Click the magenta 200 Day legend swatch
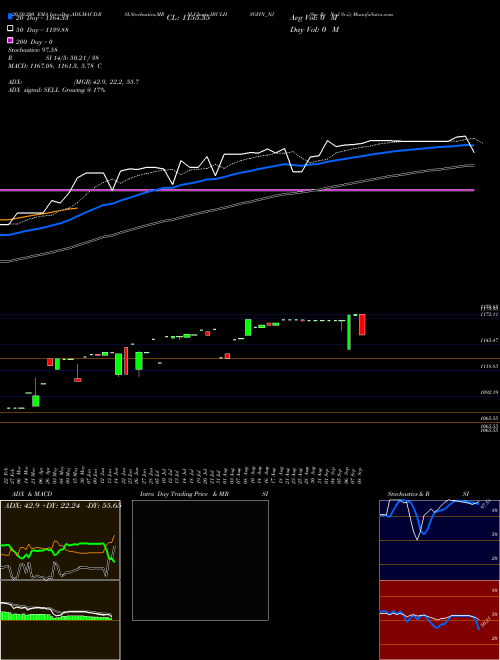 pyautogui.click(x=10, y=40)
